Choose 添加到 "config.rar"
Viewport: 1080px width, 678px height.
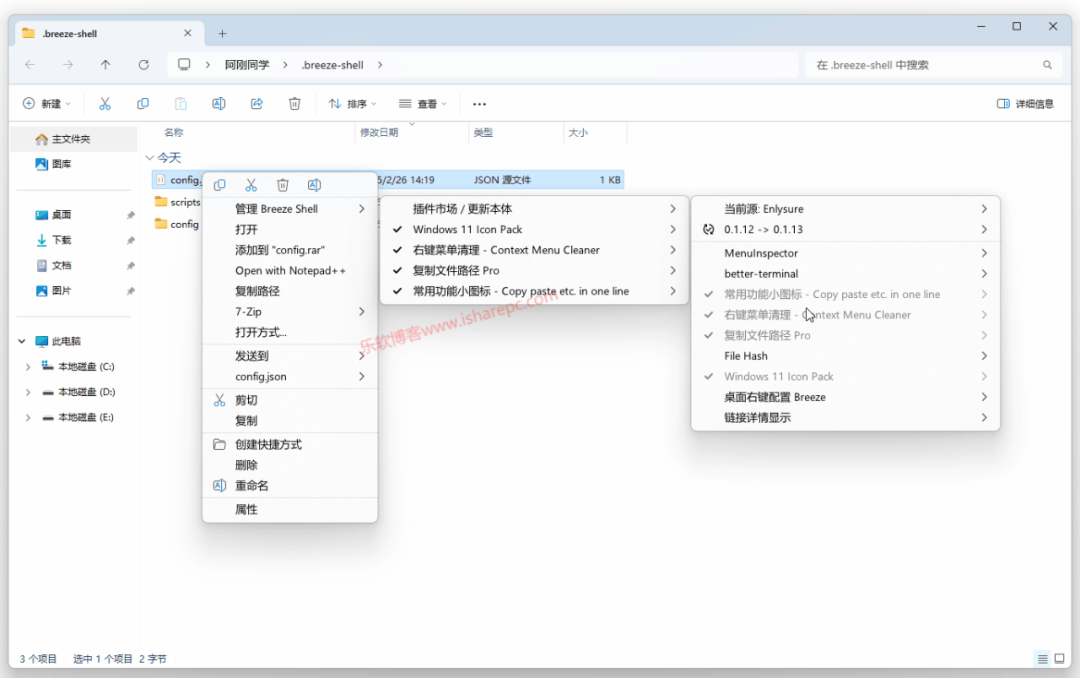point(290,250)
